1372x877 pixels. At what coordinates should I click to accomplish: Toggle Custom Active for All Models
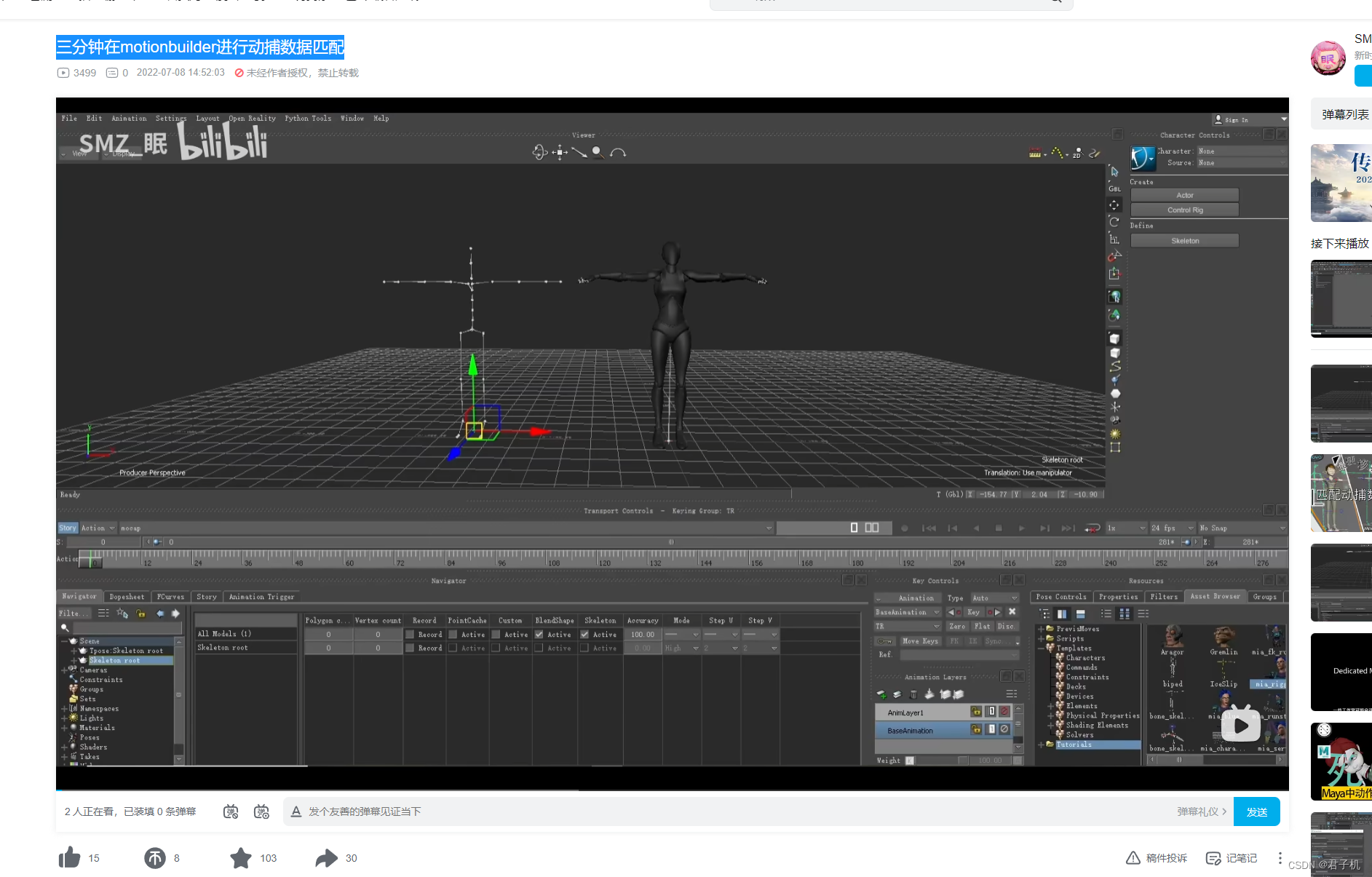point(496,635)
